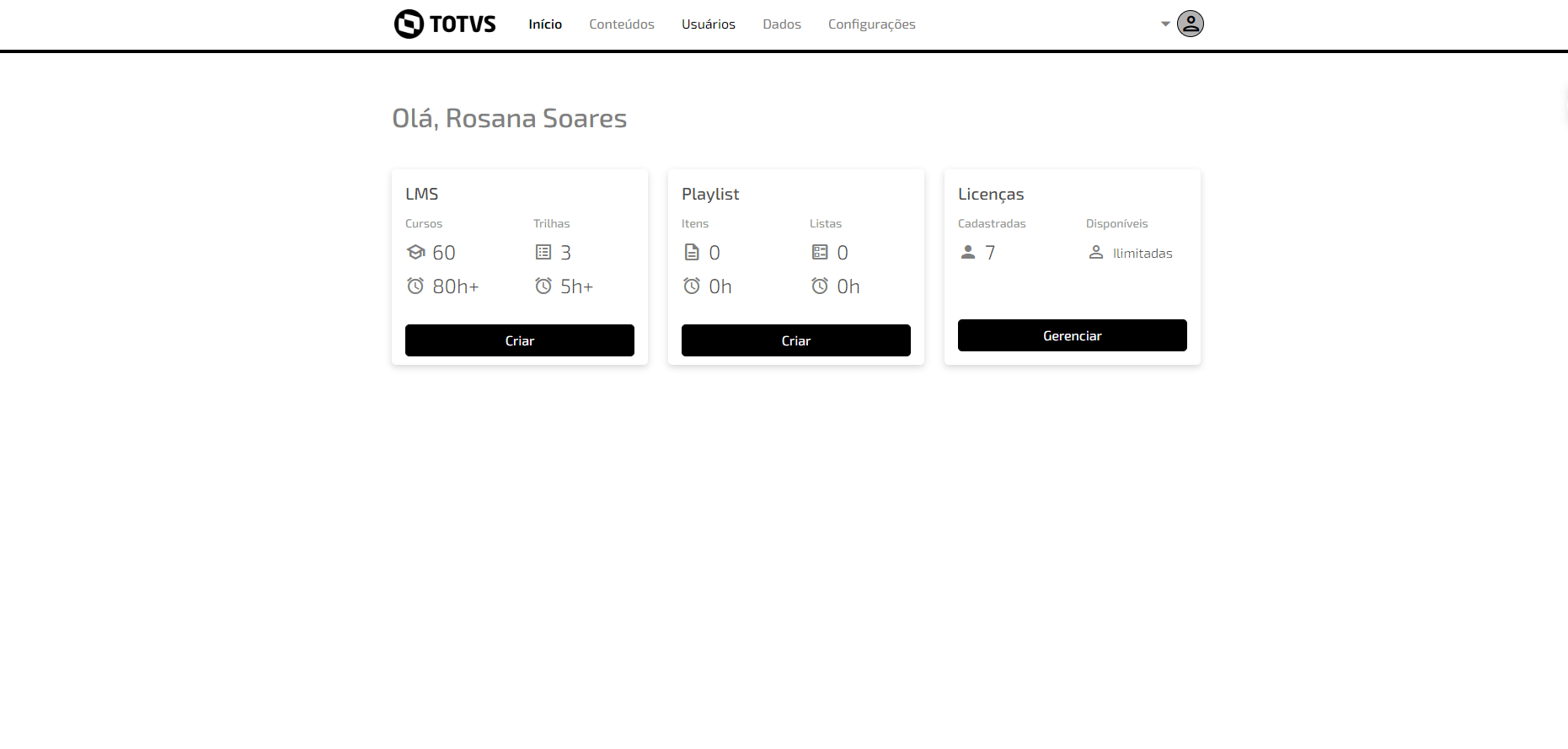
Task: Click the document icon under Itens
Action: (x=692, y=252)
